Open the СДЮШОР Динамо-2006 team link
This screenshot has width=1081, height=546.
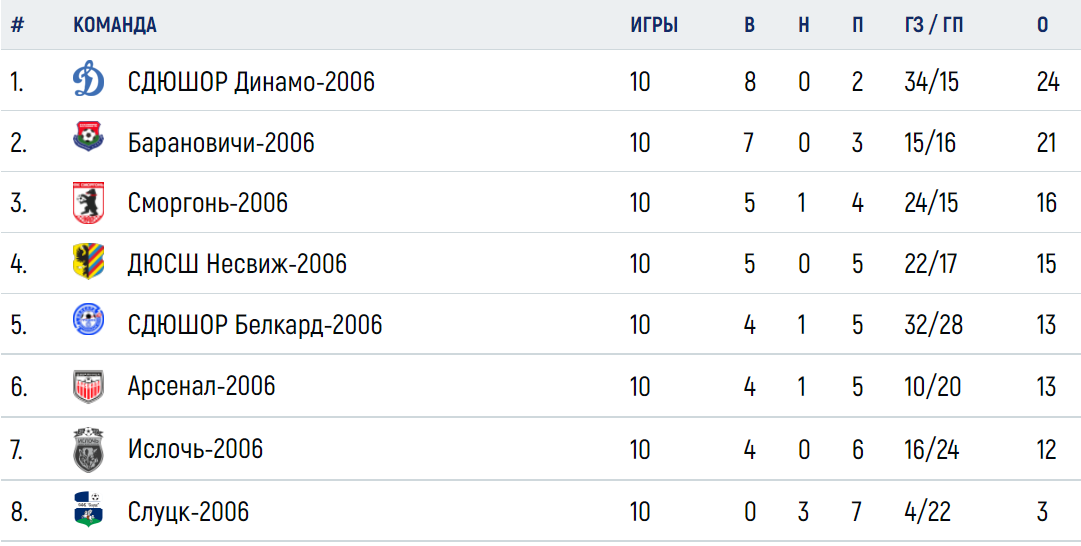251,83
